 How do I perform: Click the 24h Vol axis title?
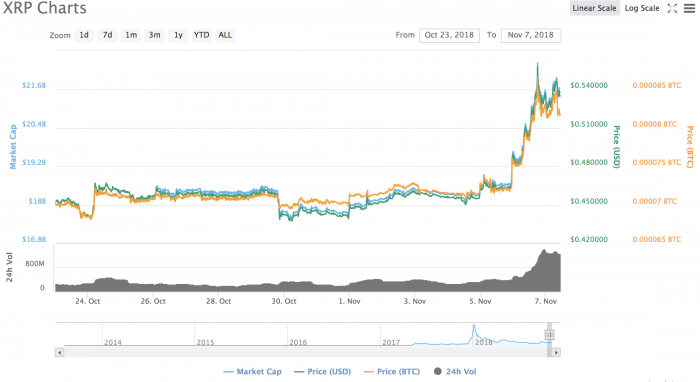click(x=9, y=267)
